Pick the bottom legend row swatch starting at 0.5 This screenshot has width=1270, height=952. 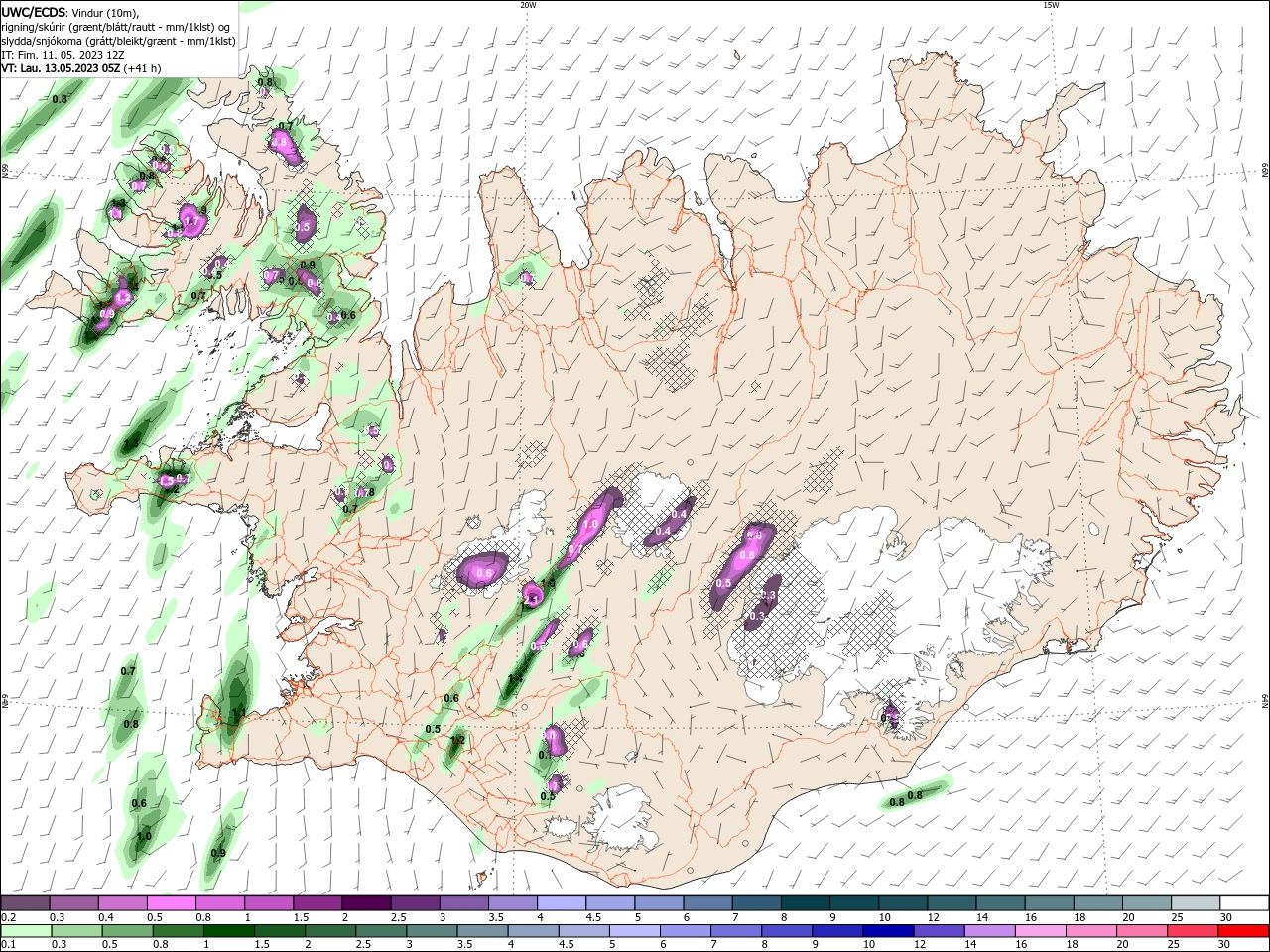coord(127,931)
